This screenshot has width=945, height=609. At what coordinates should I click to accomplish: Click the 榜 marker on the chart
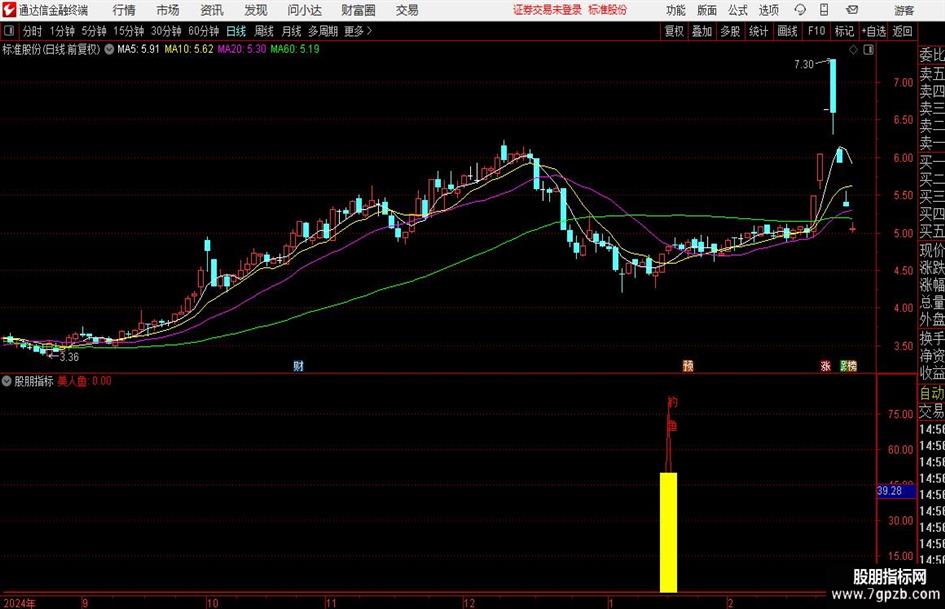click(x=852, y=366)
